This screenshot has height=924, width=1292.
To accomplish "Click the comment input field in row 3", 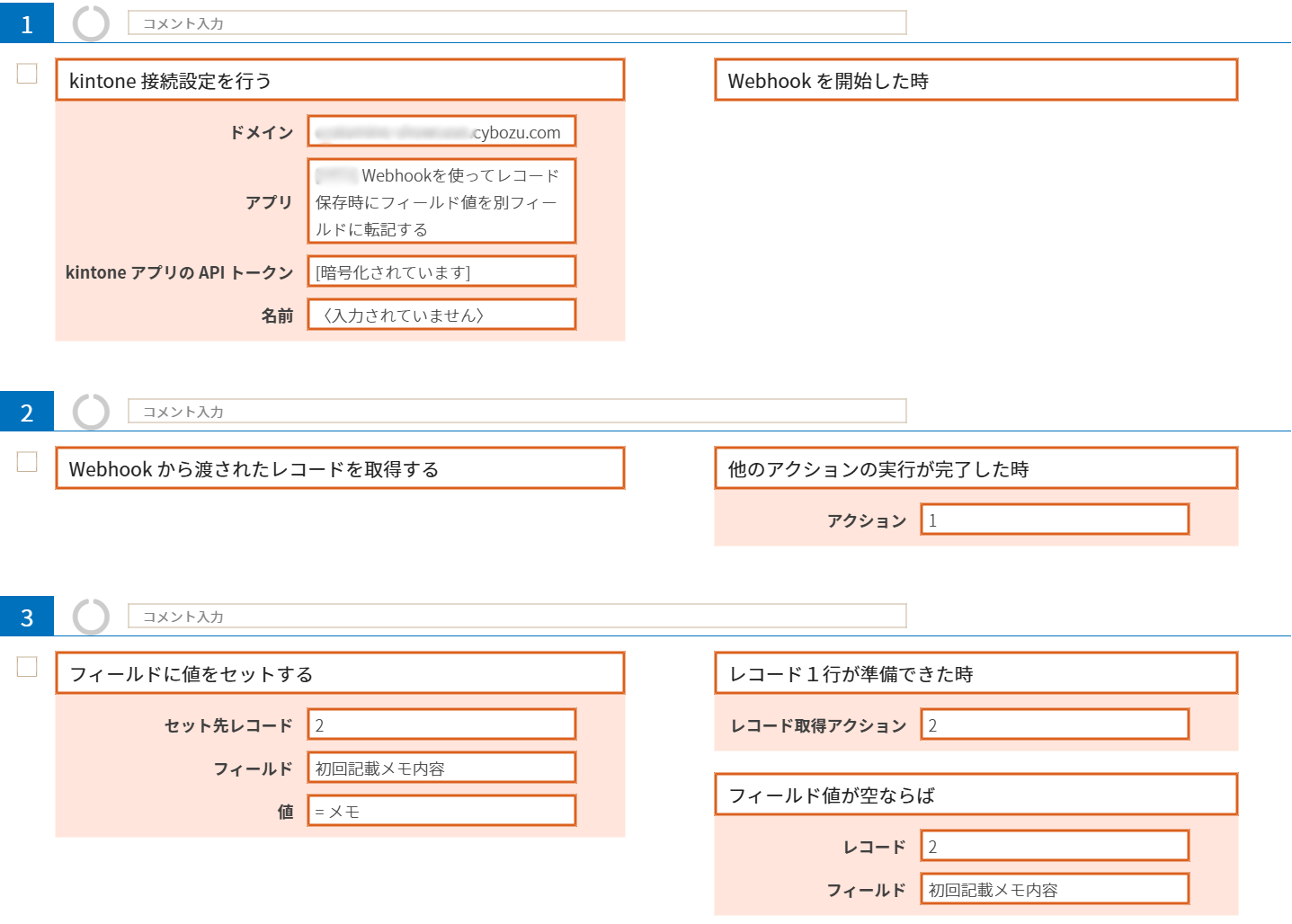I will 517,617.
